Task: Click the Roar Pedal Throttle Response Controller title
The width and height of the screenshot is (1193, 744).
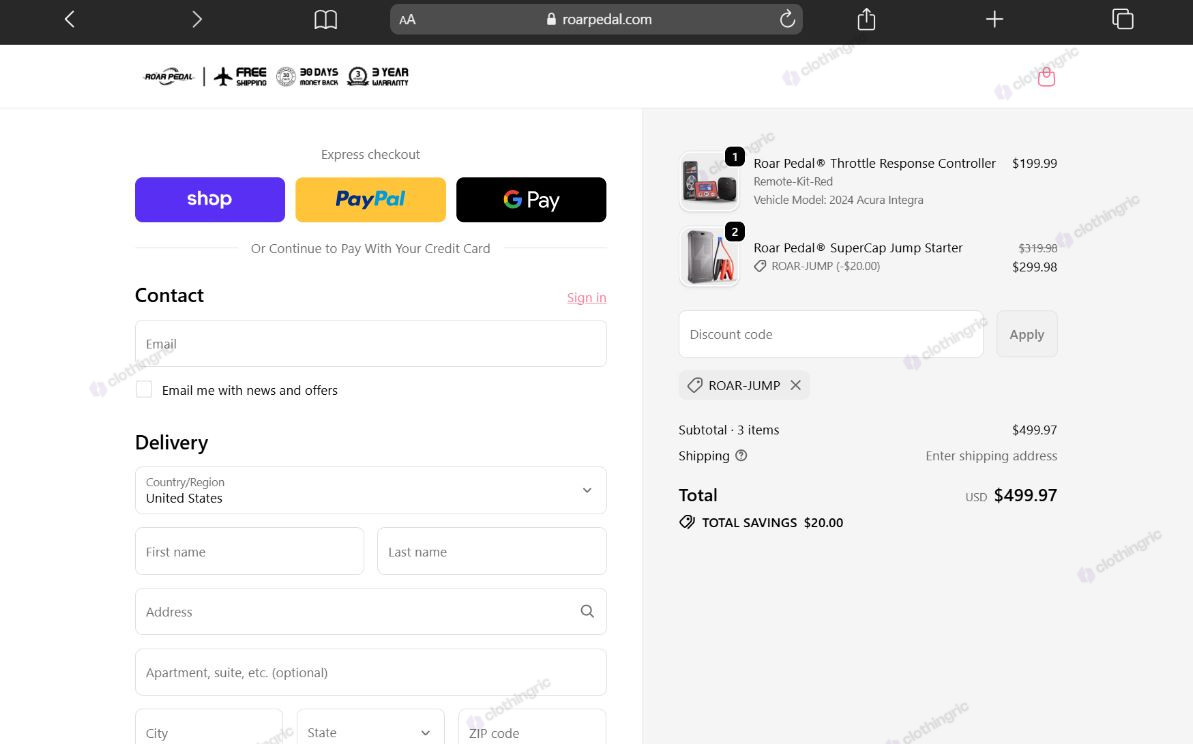Action: pyautogui.click(x=874, y=163)
